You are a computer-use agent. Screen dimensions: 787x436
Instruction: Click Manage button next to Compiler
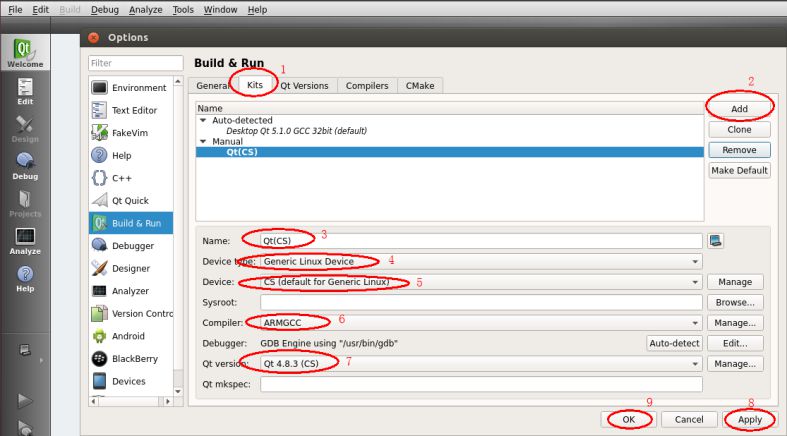(735, 323)
